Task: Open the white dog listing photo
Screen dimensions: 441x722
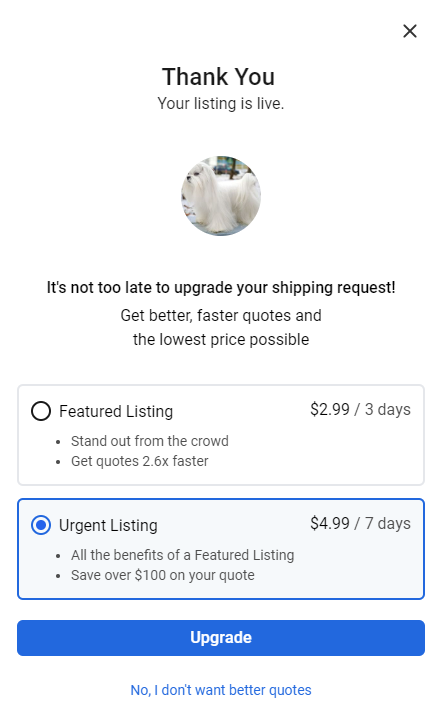Action: (221, 196)
